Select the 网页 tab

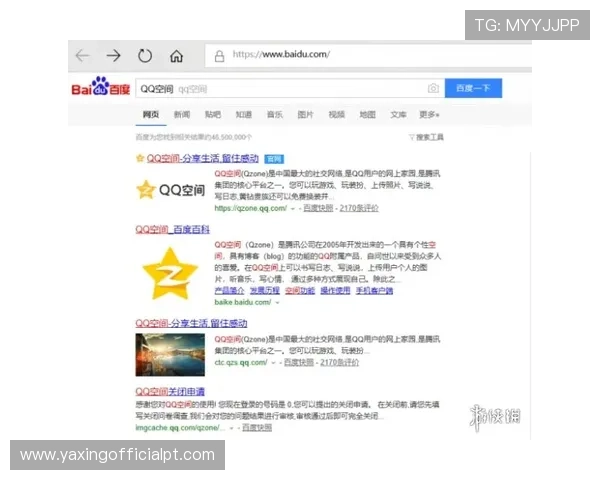tap(151, 114)
